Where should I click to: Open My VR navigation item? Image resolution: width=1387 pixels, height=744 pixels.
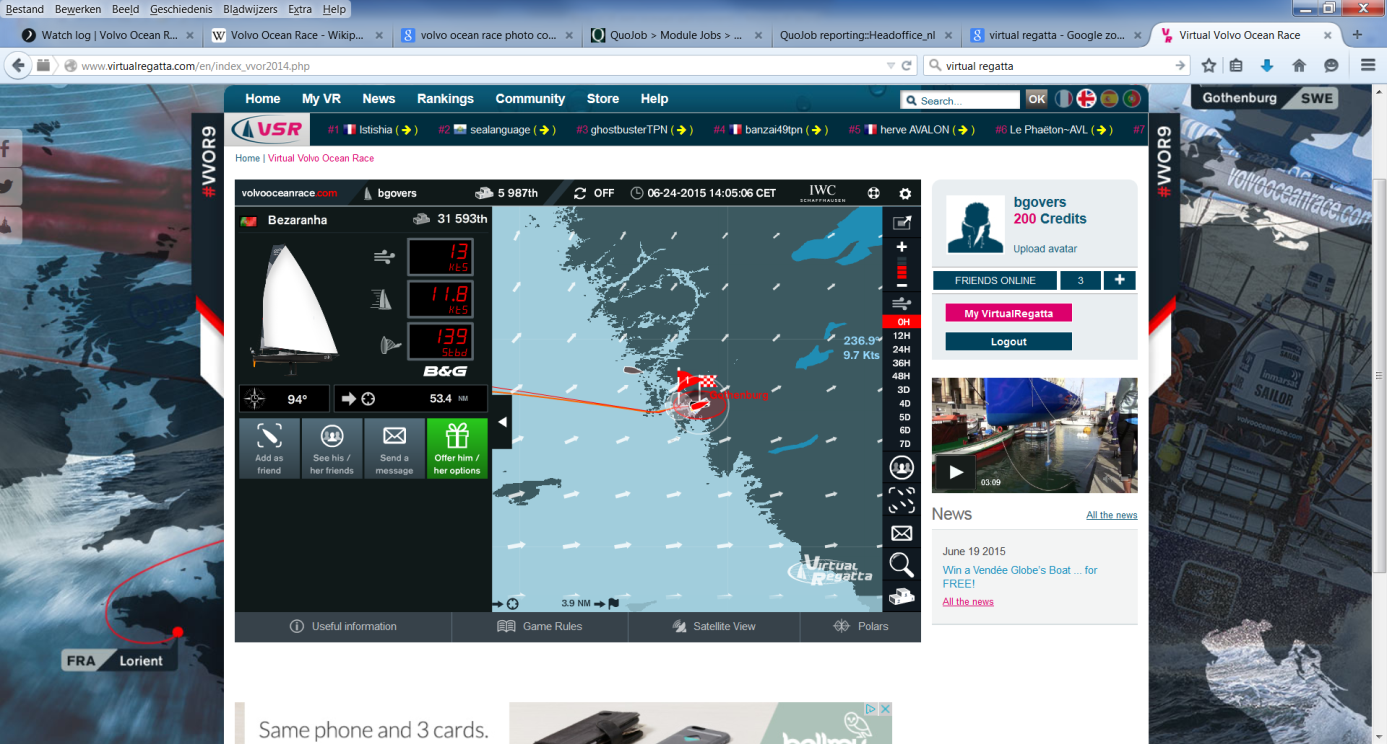[321, 99]
